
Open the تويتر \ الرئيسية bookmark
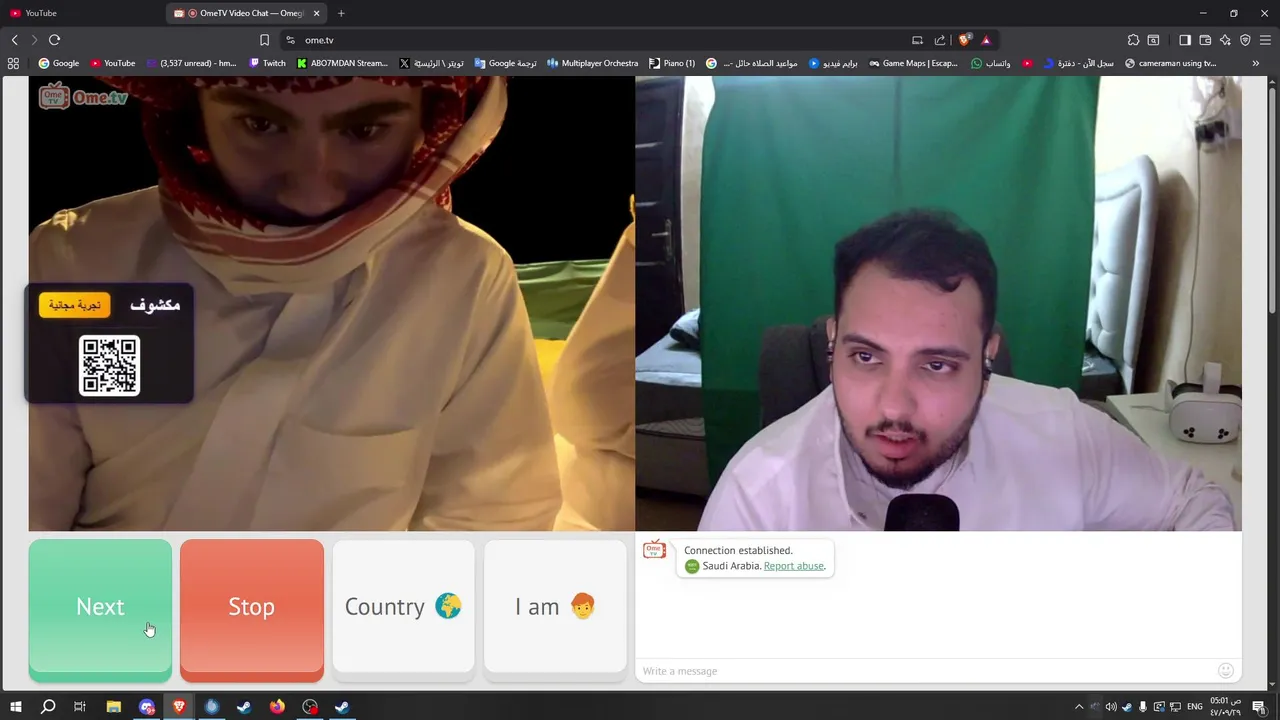pyautogui.click(x=431, y=63)
